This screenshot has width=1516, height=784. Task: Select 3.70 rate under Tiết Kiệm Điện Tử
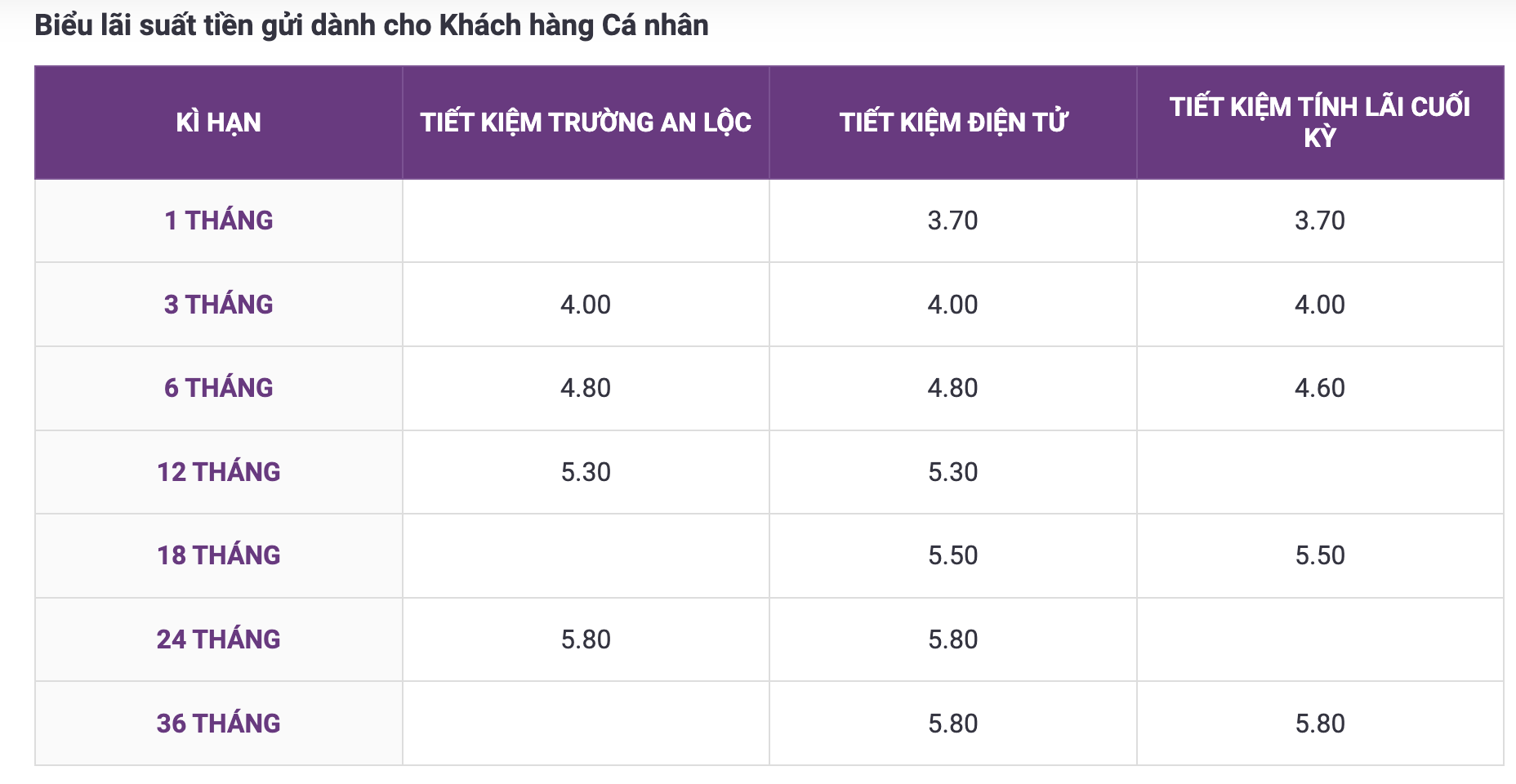(953, 220)
